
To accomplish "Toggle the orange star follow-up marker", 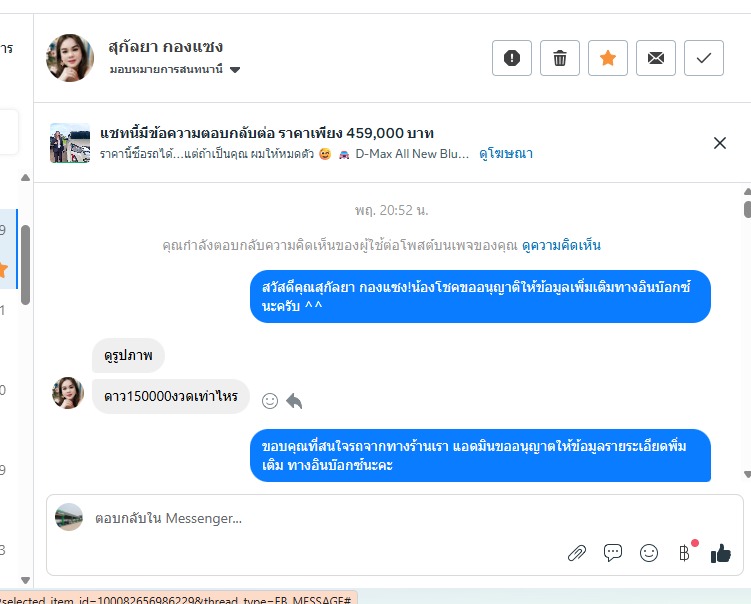I will pos(607,58).
